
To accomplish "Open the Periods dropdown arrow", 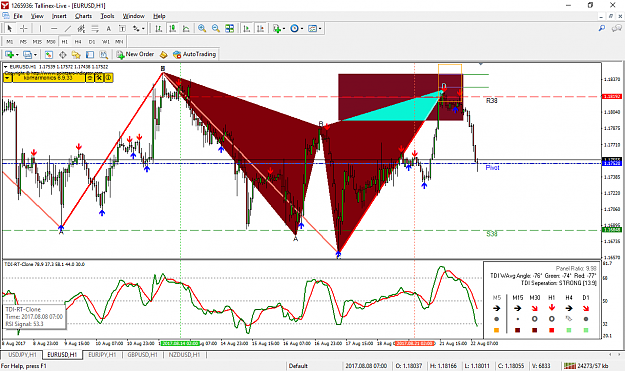I will [302, 29].
